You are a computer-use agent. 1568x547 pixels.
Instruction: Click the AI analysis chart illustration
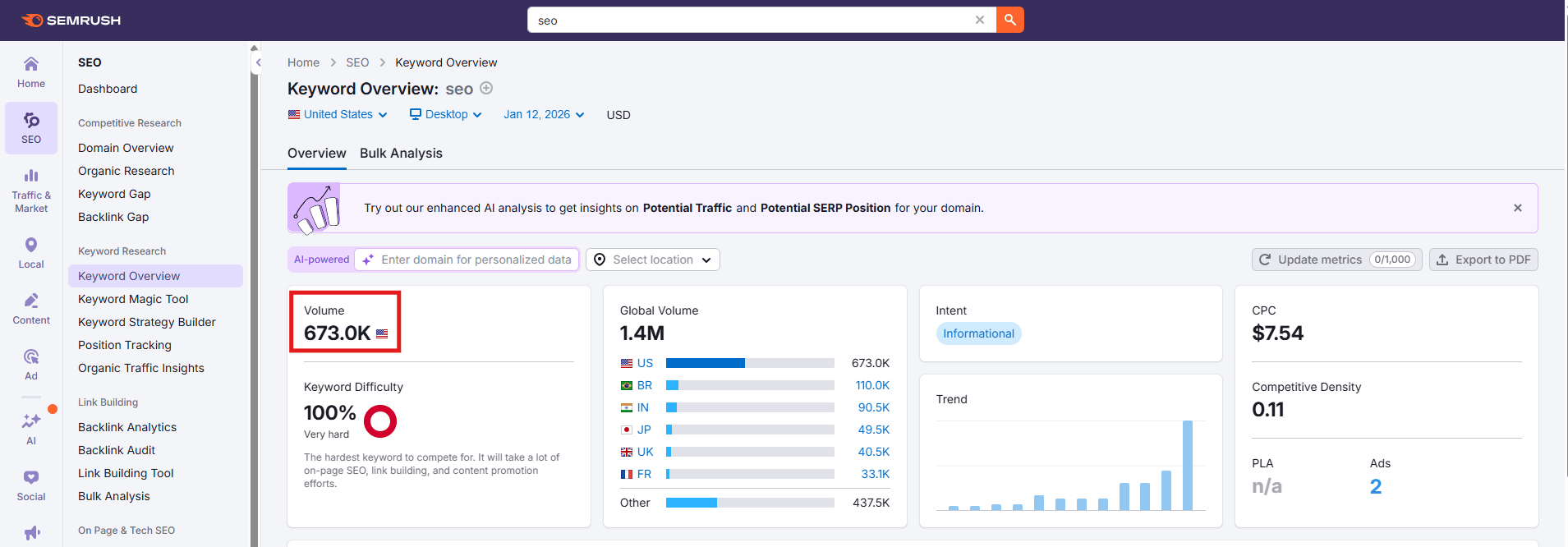[315, 209]
